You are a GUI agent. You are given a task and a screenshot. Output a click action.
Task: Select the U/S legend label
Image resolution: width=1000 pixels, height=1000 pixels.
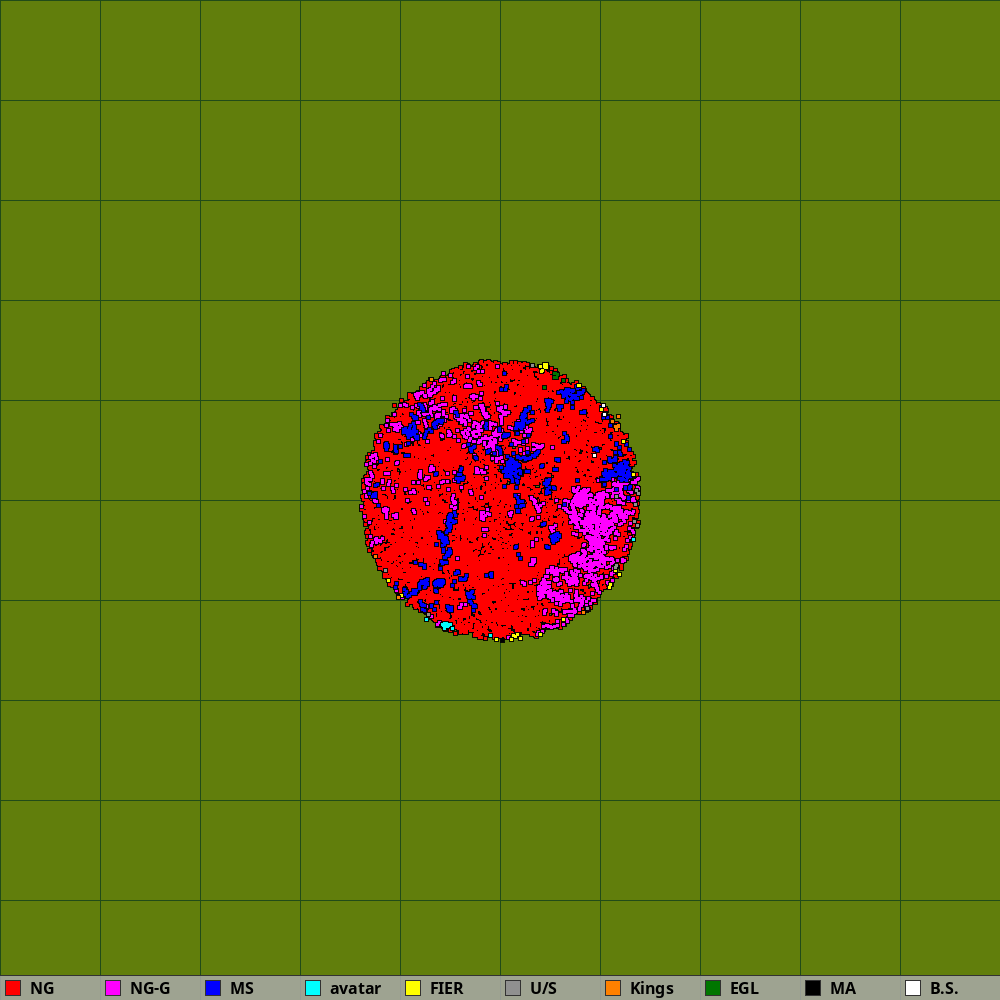click(x=543, y=989)
